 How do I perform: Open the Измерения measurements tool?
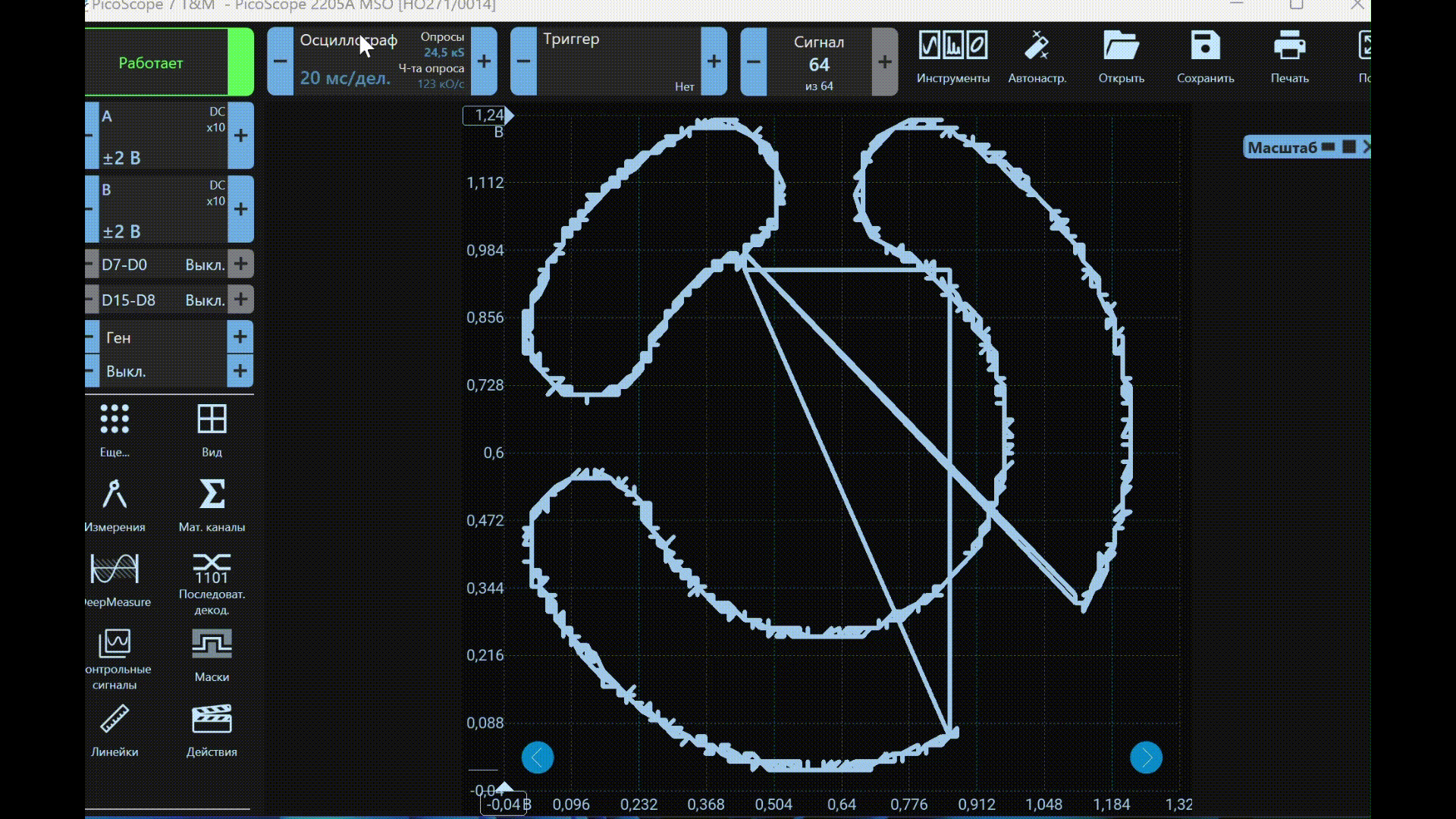coord(115,495)
